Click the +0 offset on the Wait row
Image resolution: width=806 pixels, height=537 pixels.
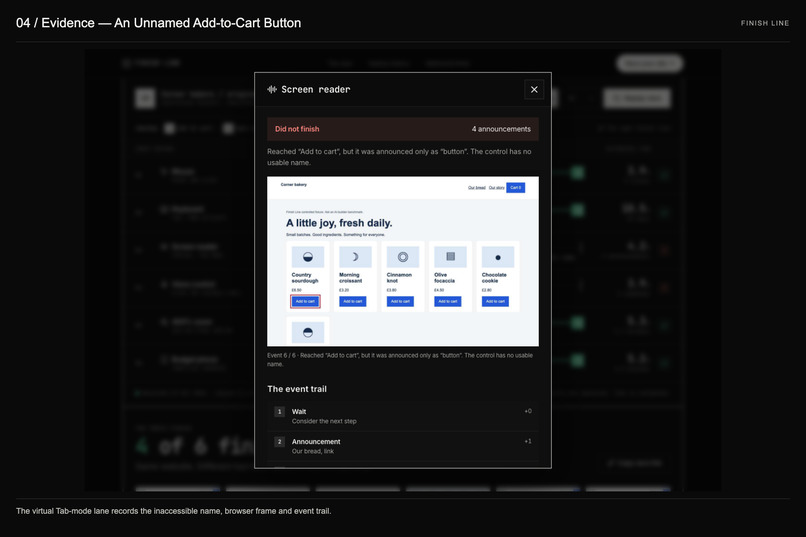[x=528, y=411]
